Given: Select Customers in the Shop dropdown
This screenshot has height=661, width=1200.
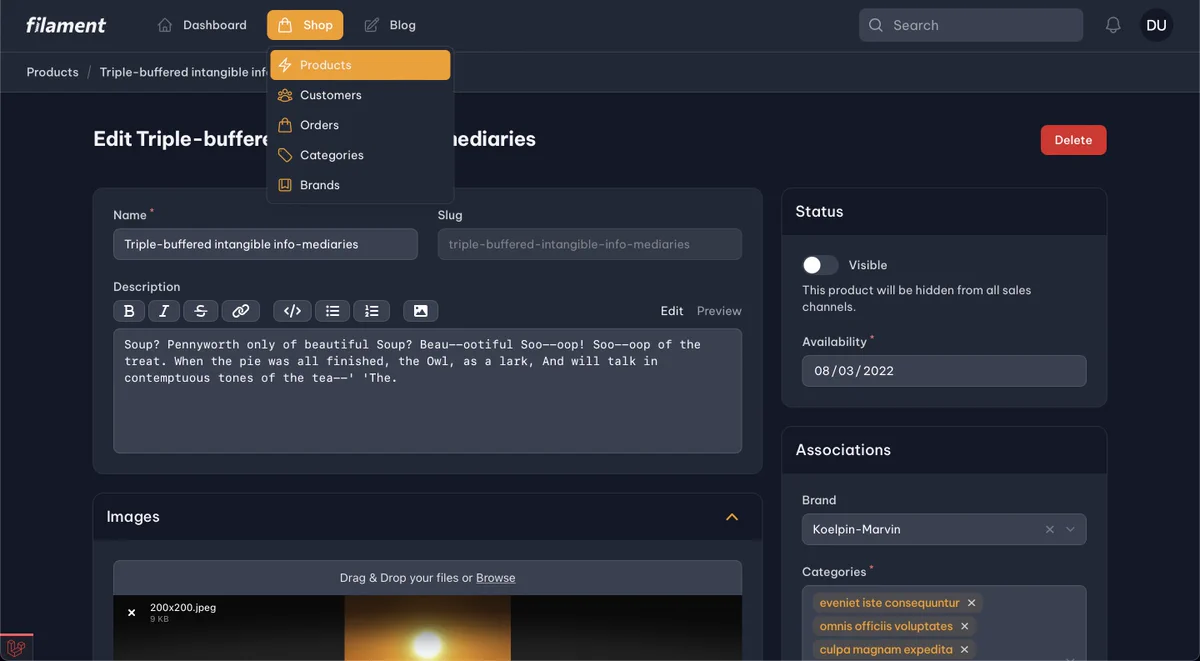Looking at the screenshot, I should point(360,95).
